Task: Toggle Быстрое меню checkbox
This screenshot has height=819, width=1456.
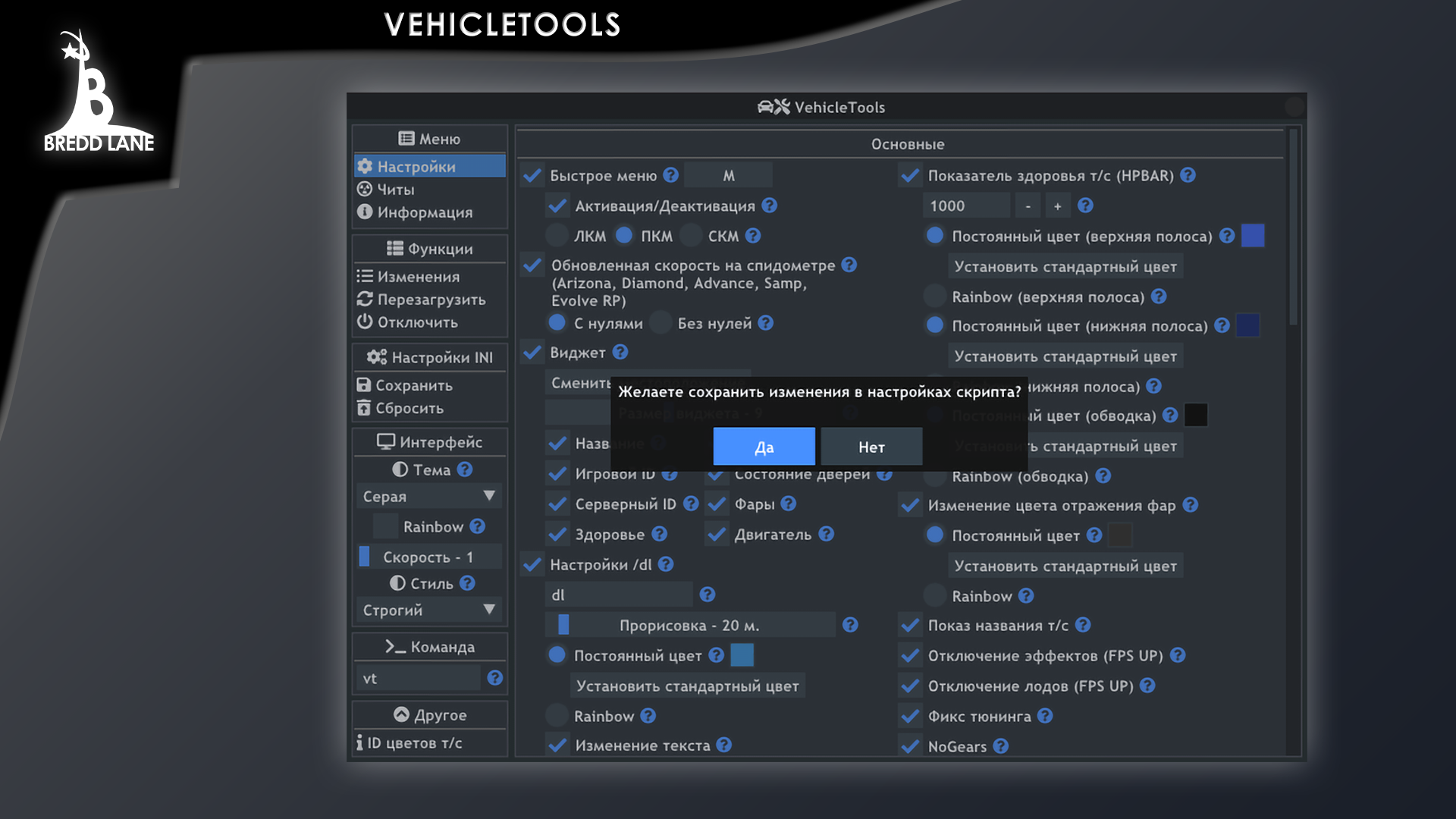Action: pyautogui.click(x=532, y=176)
